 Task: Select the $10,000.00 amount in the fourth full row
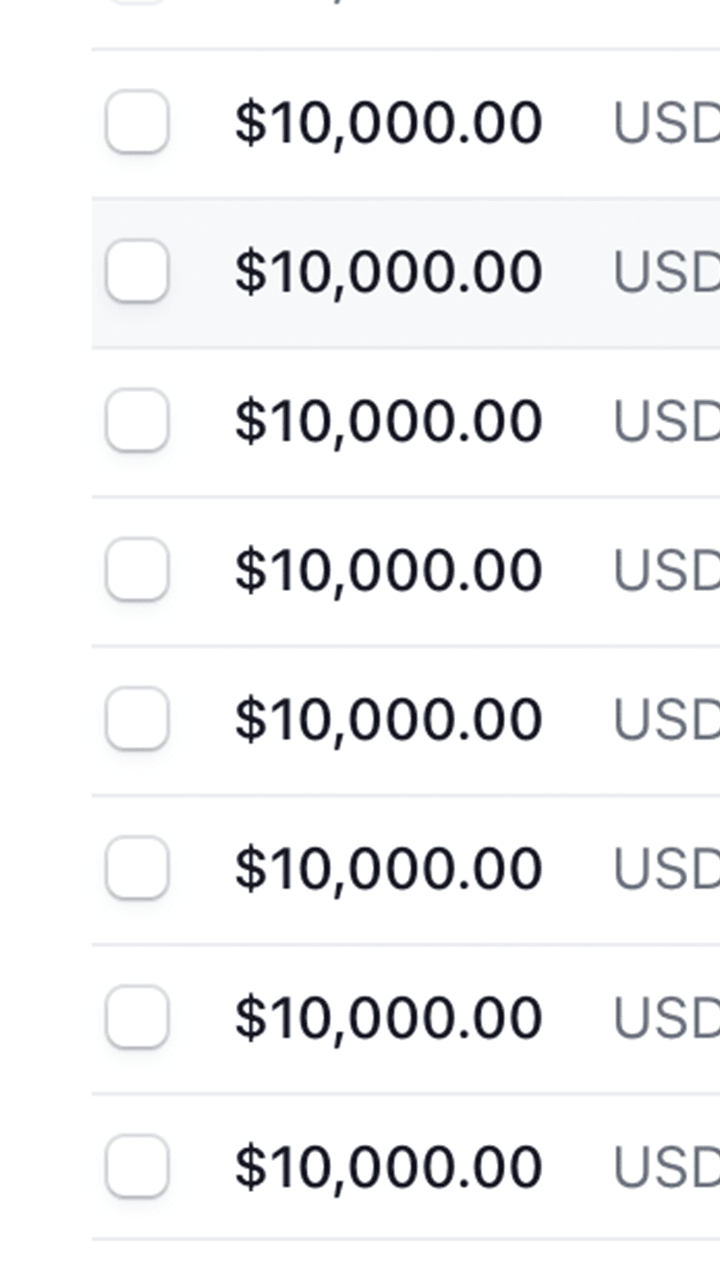(388, 570)
